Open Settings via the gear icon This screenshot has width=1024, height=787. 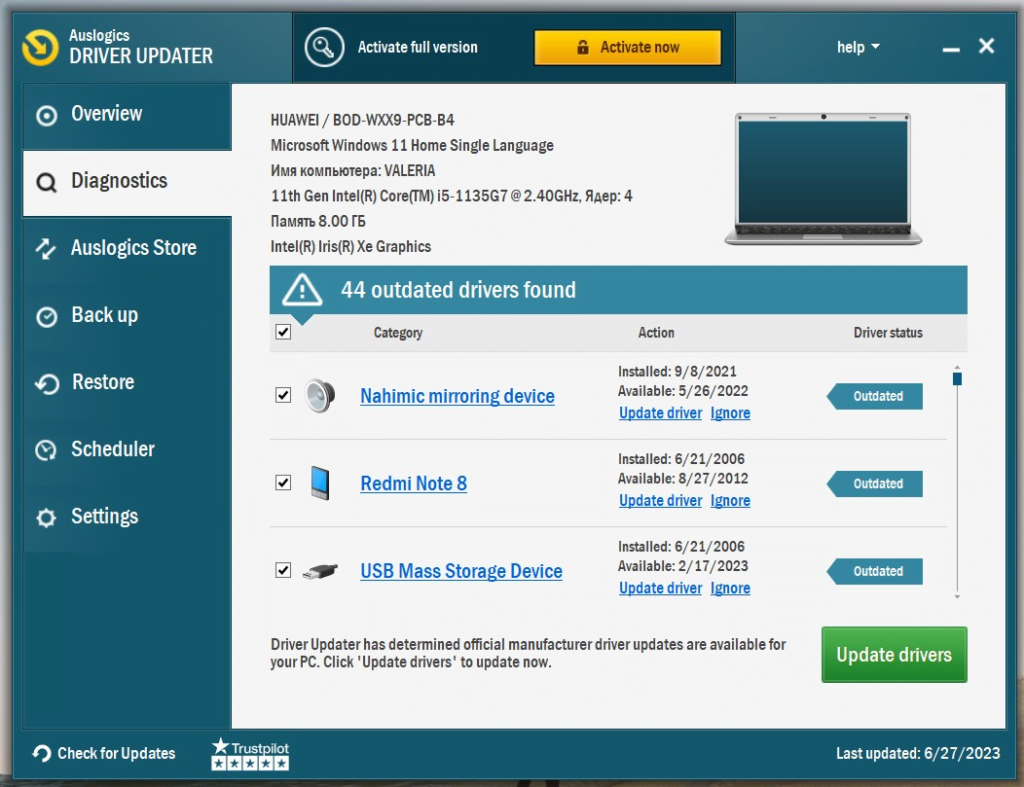(x=47, y=517)
